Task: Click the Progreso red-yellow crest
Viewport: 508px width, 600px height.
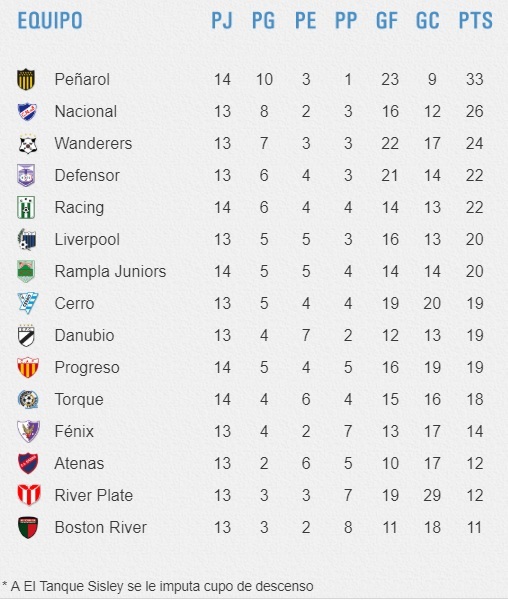Action: click(28, 367)
